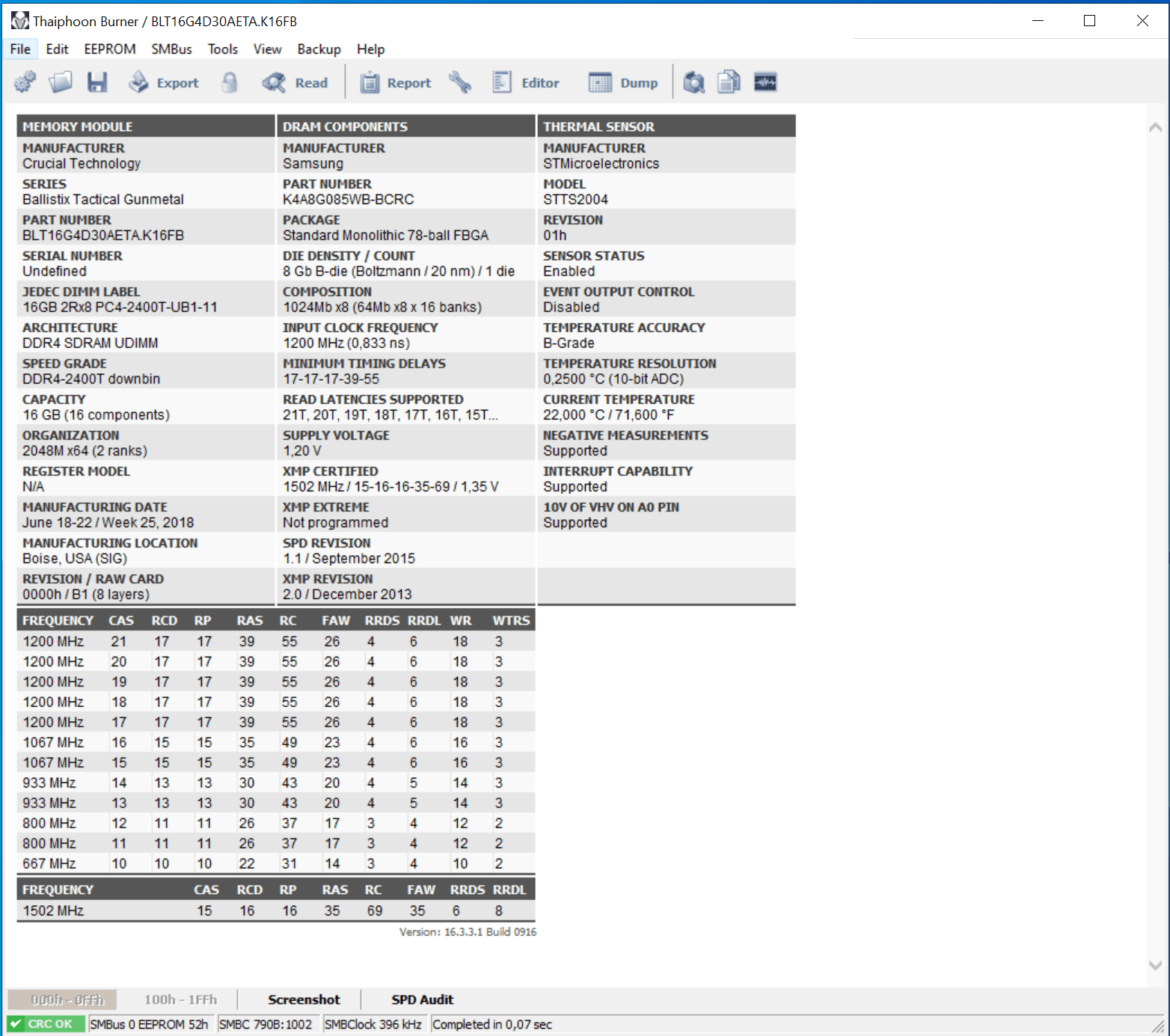Click the Read toolbar button
Viewport: 1170px width, 1036px height.
295,82
